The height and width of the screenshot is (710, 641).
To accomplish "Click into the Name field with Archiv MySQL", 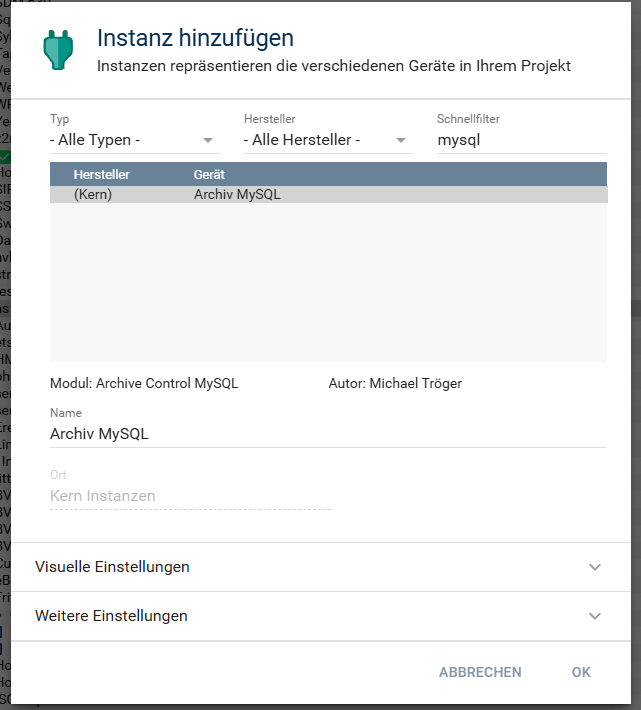I will click(328, 433).
